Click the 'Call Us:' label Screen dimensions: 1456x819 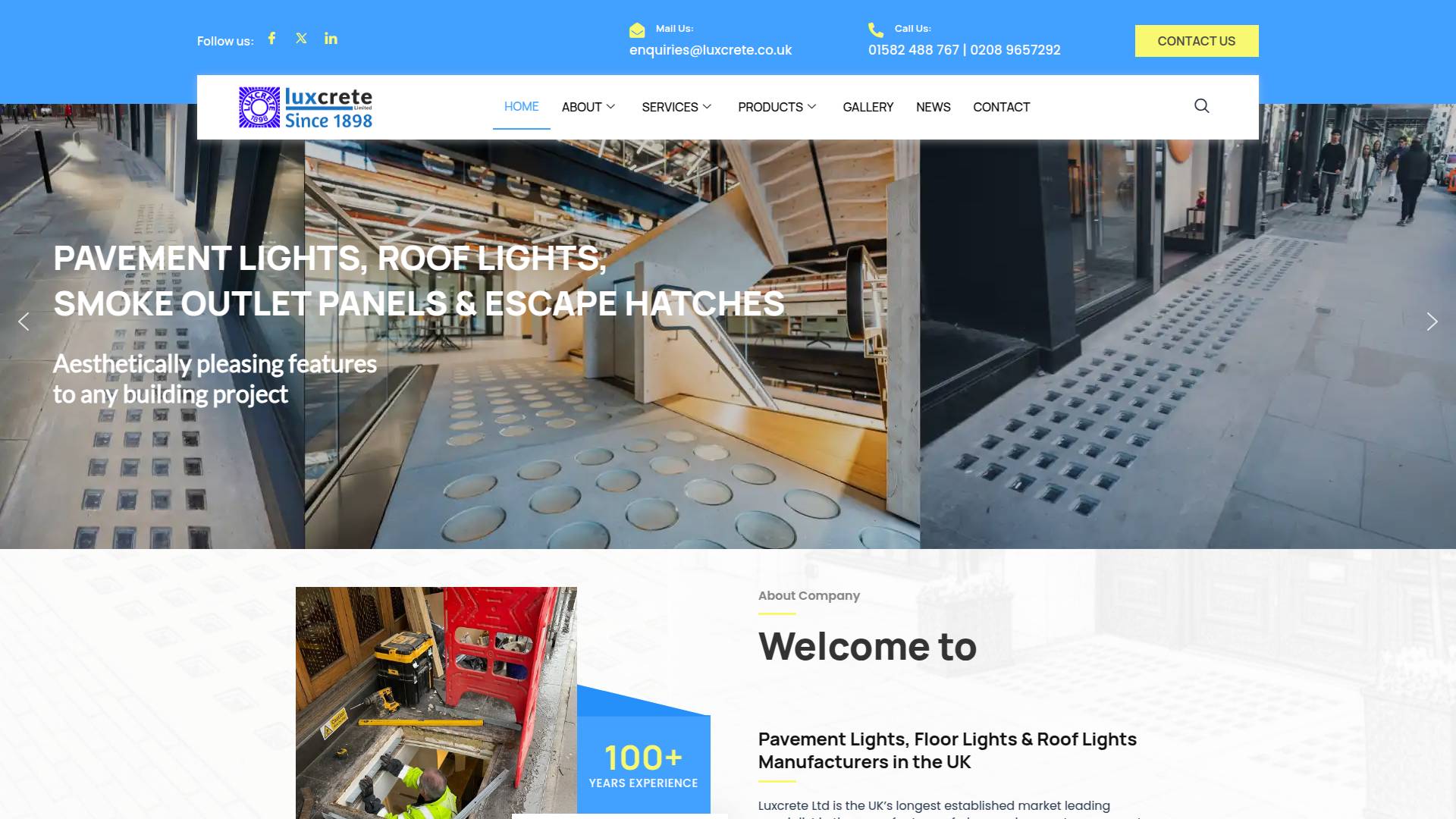point(912,29)
